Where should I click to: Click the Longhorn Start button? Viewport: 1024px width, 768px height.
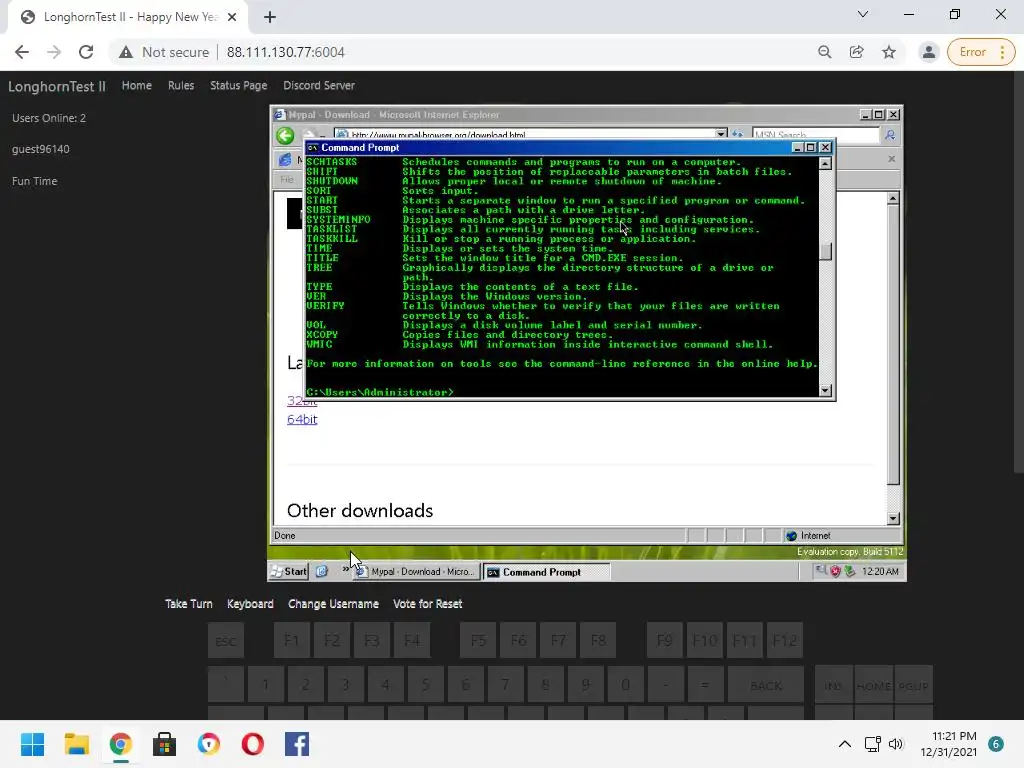(x=288, y=571)
